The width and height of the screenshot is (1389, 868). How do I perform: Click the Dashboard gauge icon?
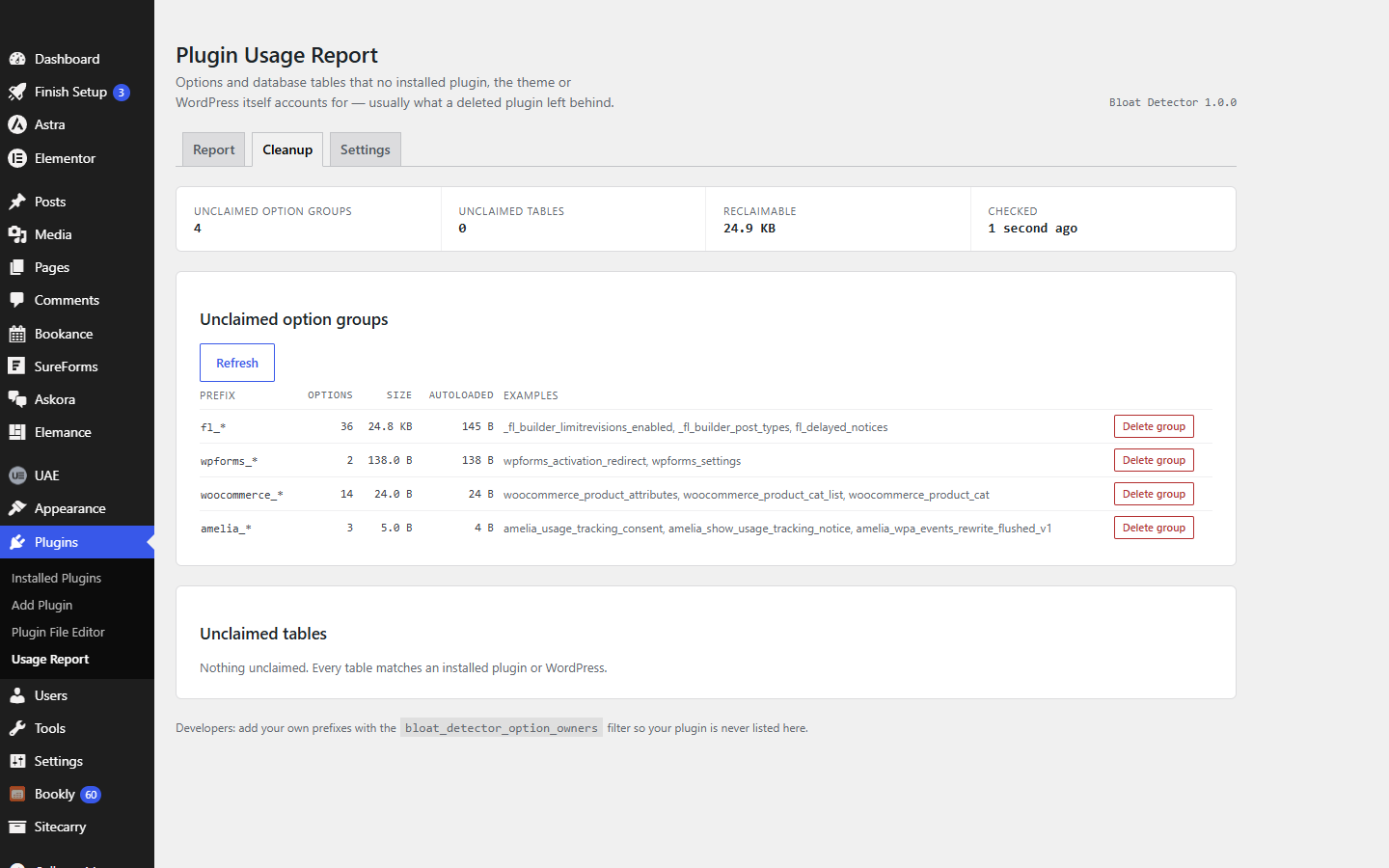(17, 59)
